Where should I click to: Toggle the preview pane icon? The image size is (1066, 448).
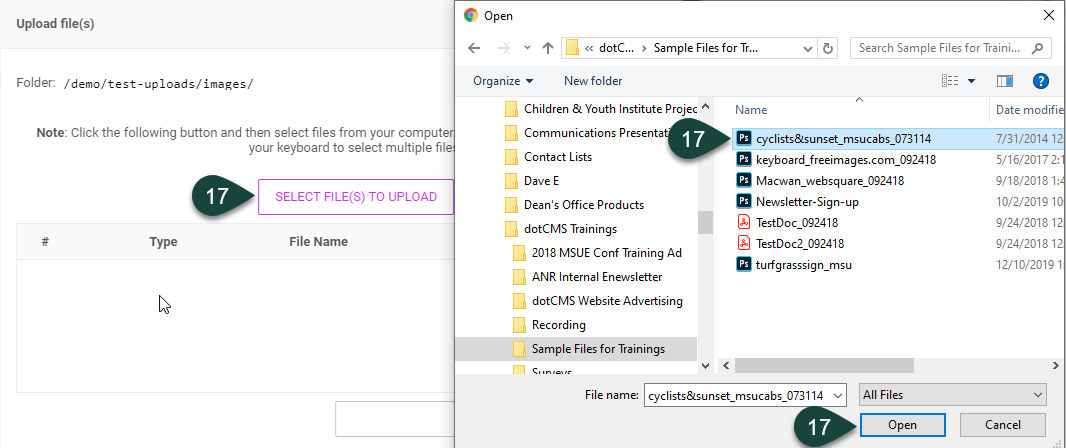pos(1005,80)
